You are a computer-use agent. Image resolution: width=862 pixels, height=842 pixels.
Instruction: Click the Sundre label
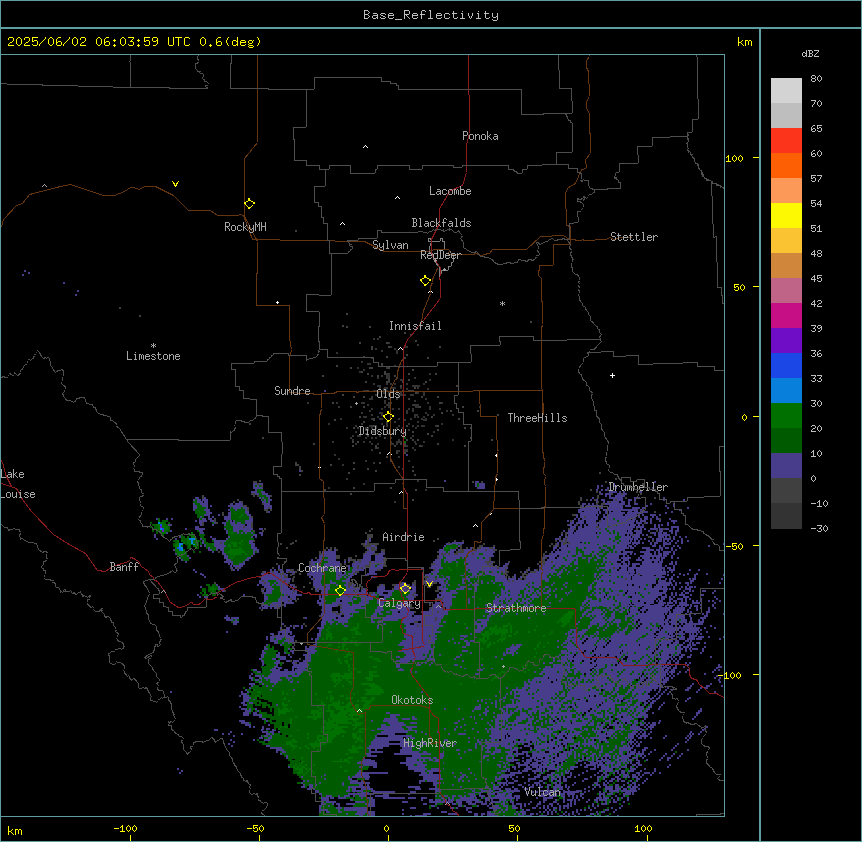click(292, 391)
